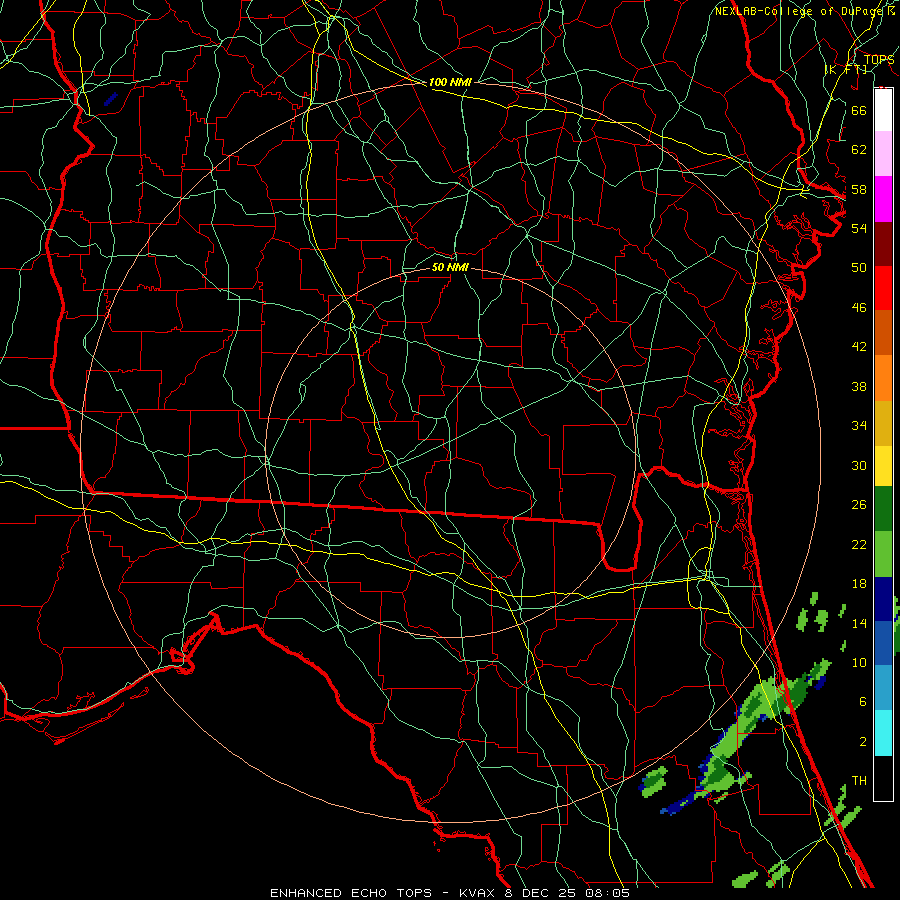Click the small navy echo near top-left
900x900 pixels.
[111, 99]
